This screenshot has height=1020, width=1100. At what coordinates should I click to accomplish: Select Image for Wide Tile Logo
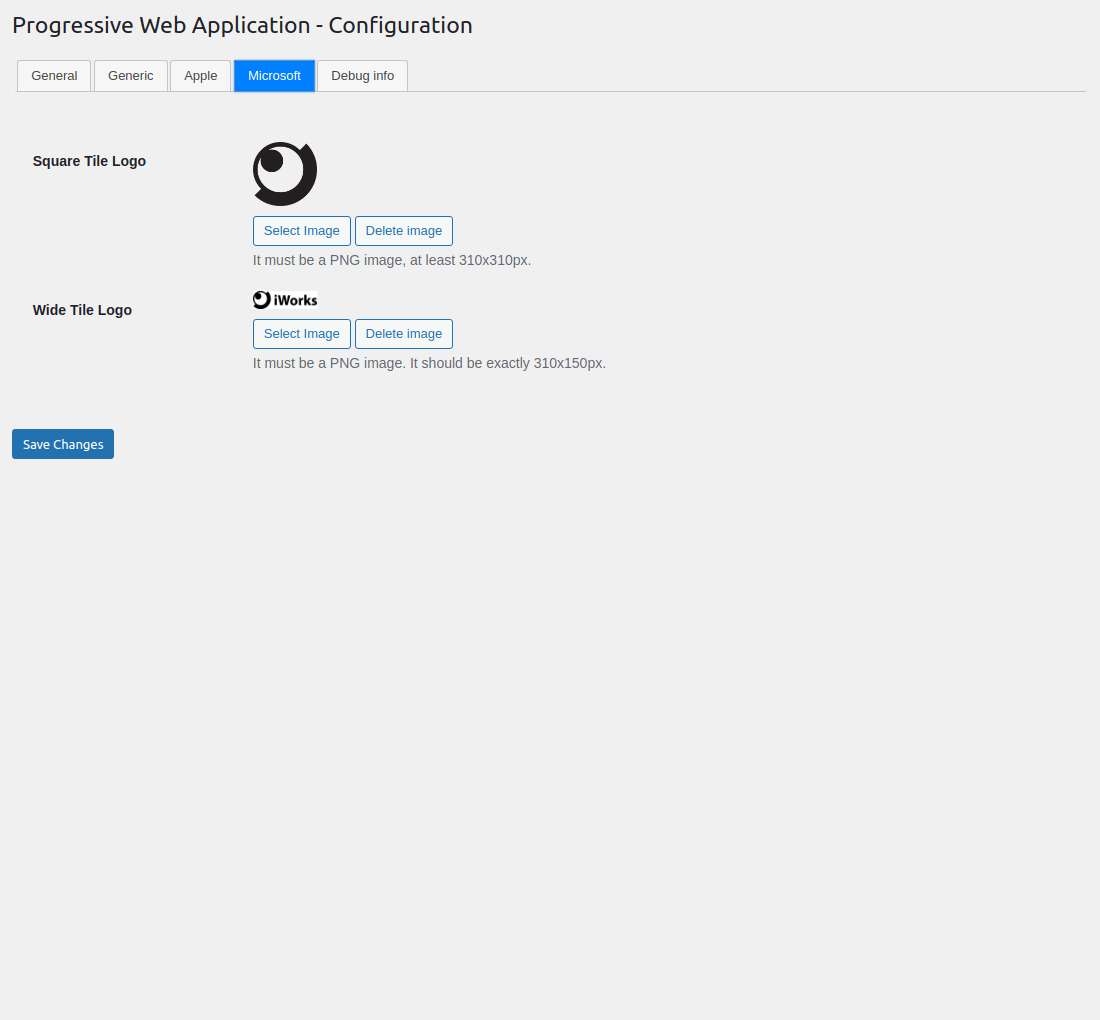pyautogui.click(x=302, y=334)
